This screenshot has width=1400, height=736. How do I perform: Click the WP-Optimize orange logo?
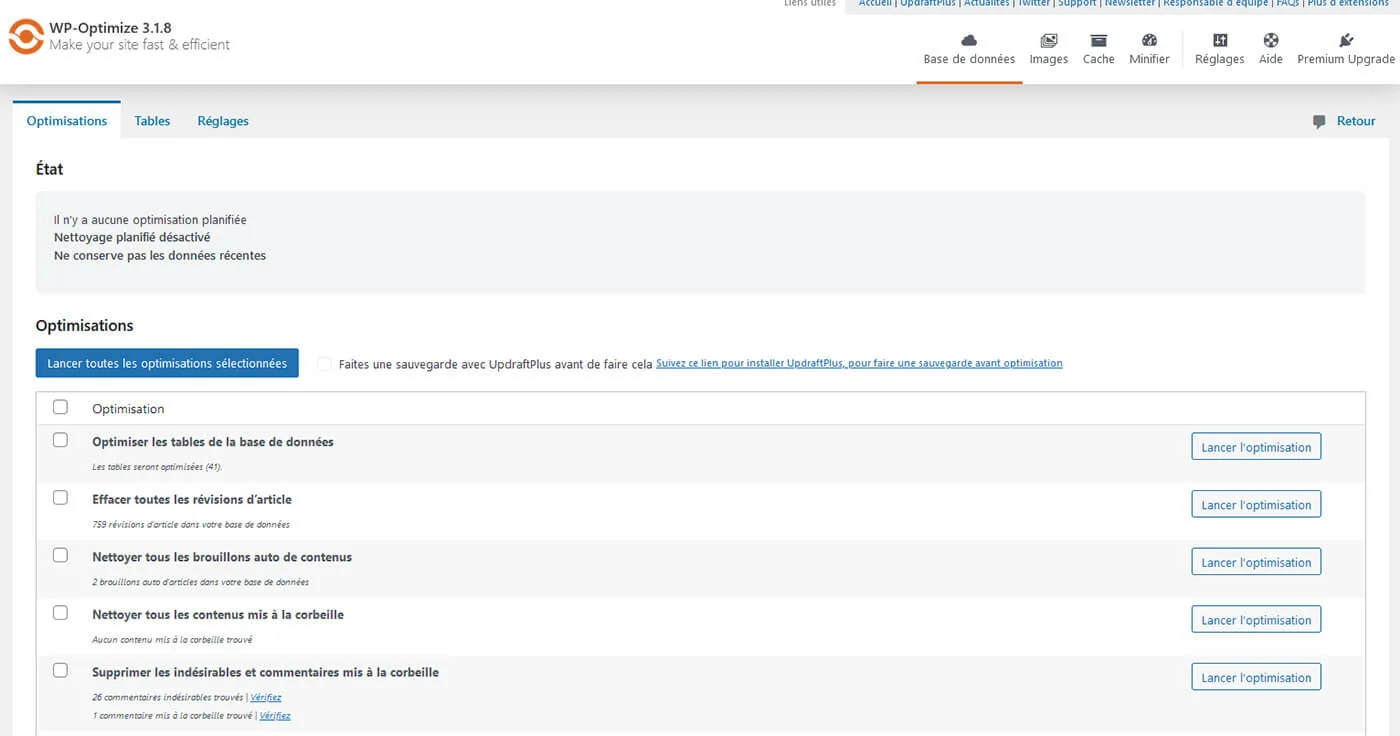tap(26, 36)
